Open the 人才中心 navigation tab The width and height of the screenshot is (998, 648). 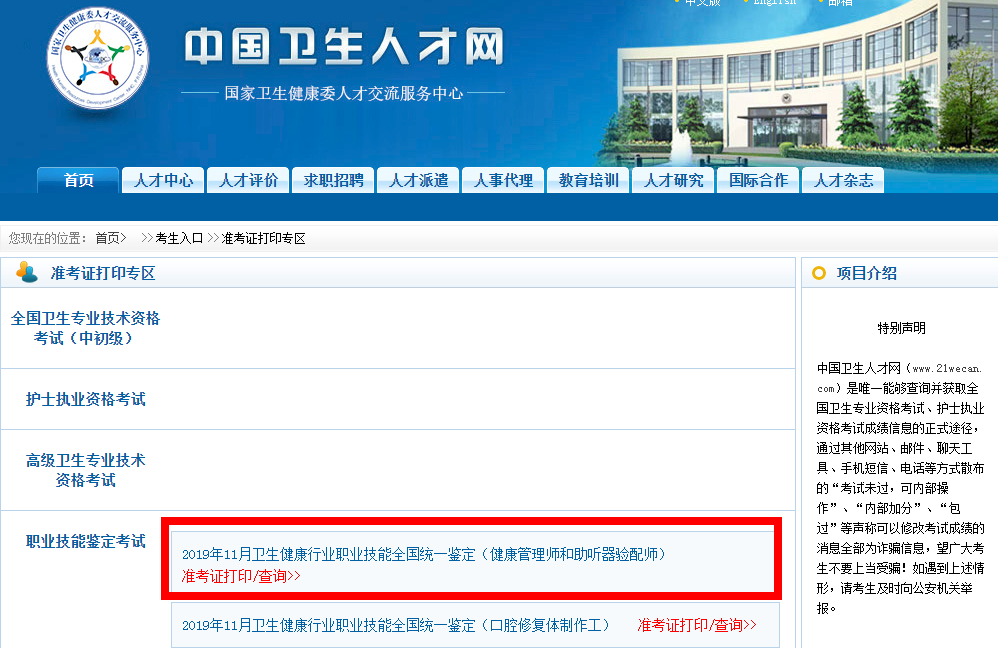(x=163, y=180)
